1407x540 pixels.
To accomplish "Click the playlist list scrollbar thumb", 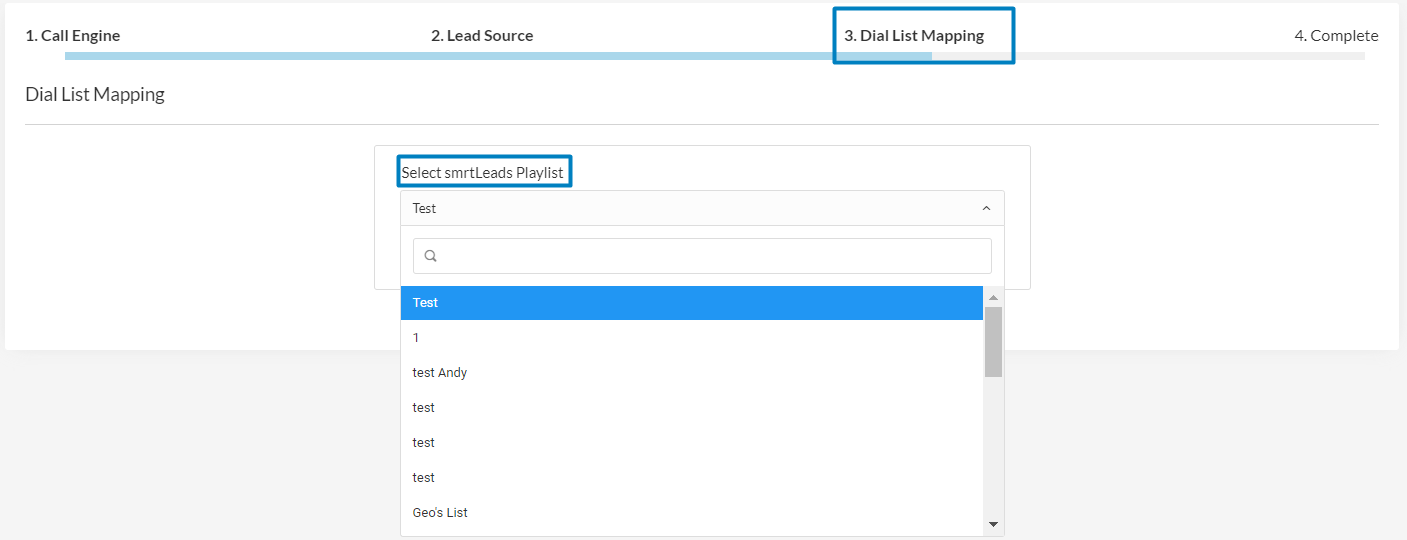I will coord(993,341).
